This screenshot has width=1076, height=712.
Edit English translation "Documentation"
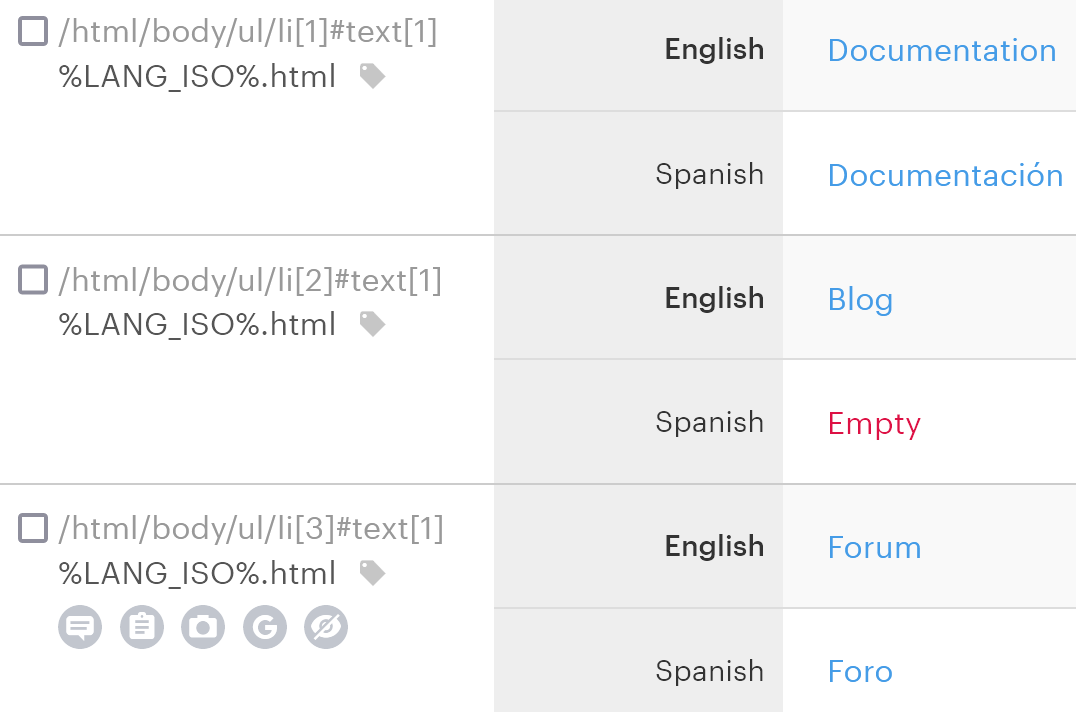tap(941, 50)
